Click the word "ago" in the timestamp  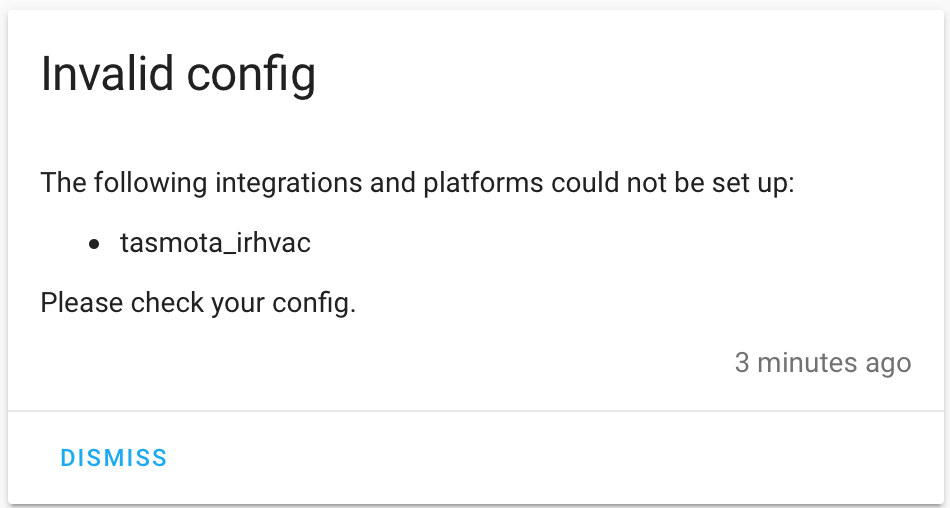[x=888, y=362]
